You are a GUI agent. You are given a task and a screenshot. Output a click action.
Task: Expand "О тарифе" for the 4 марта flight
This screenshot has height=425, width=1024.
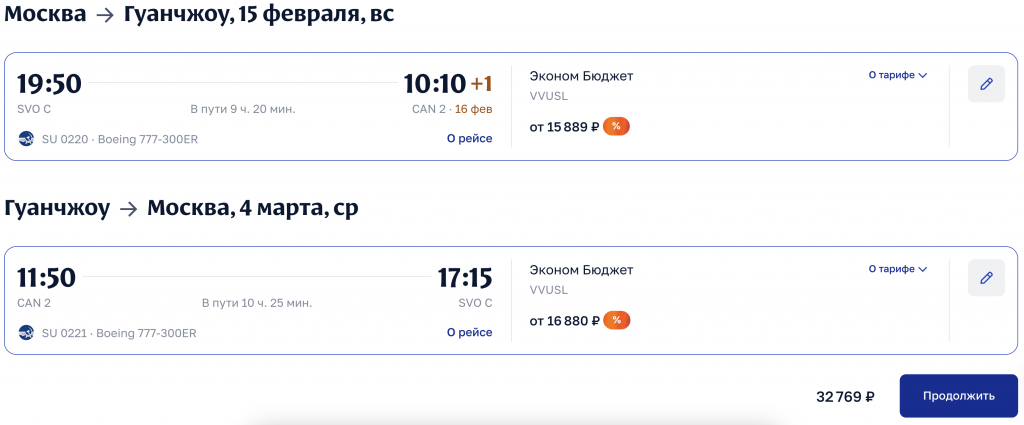click(897, 269)
